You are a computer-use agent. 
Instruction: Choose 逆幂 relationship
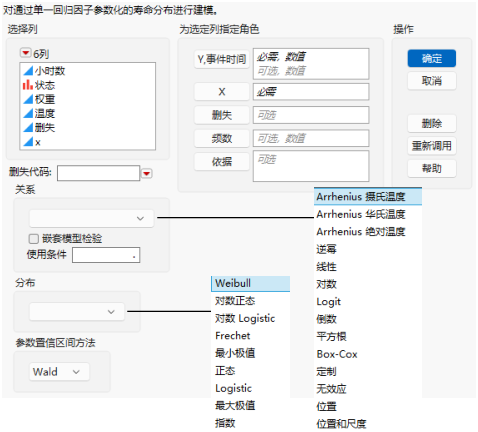click(x=368, y=249)
